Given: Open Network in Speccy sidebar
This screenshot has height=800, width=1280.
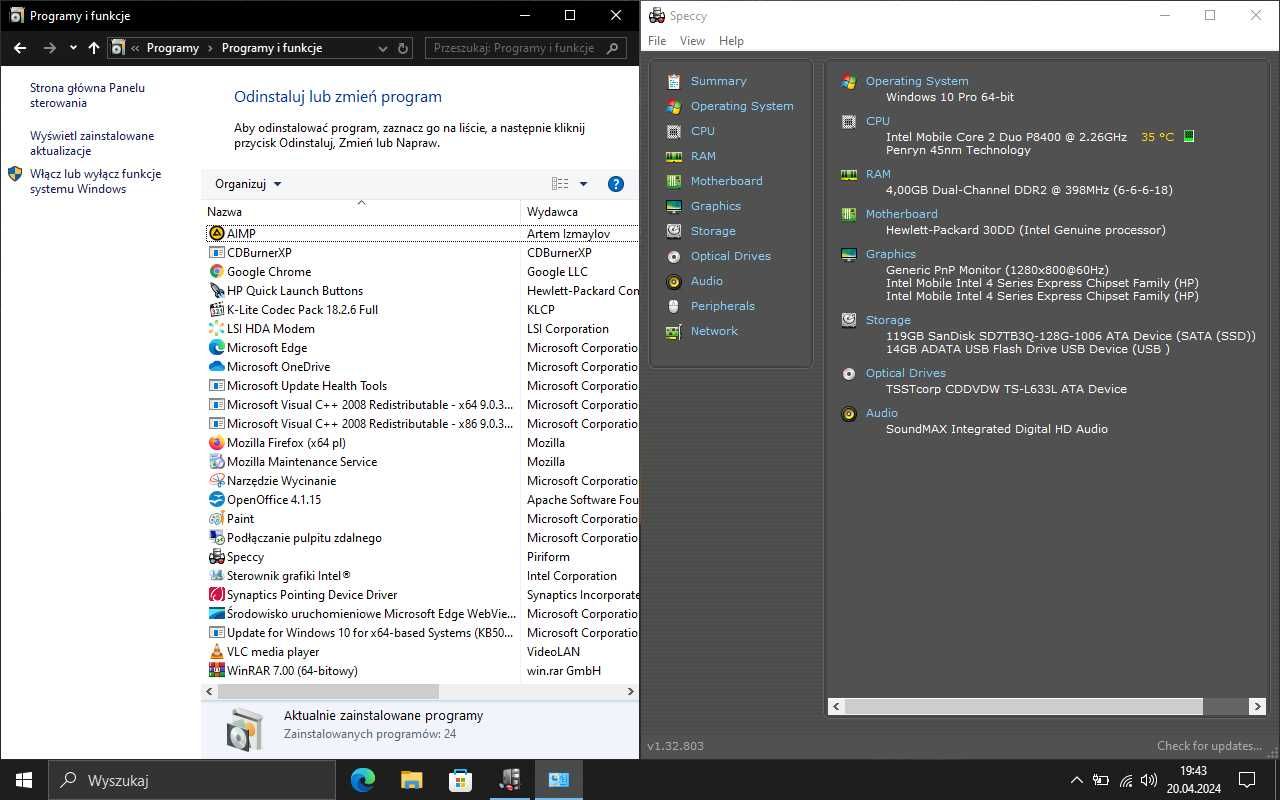Looking at the screenshot, I should click(x=714, y=331).
